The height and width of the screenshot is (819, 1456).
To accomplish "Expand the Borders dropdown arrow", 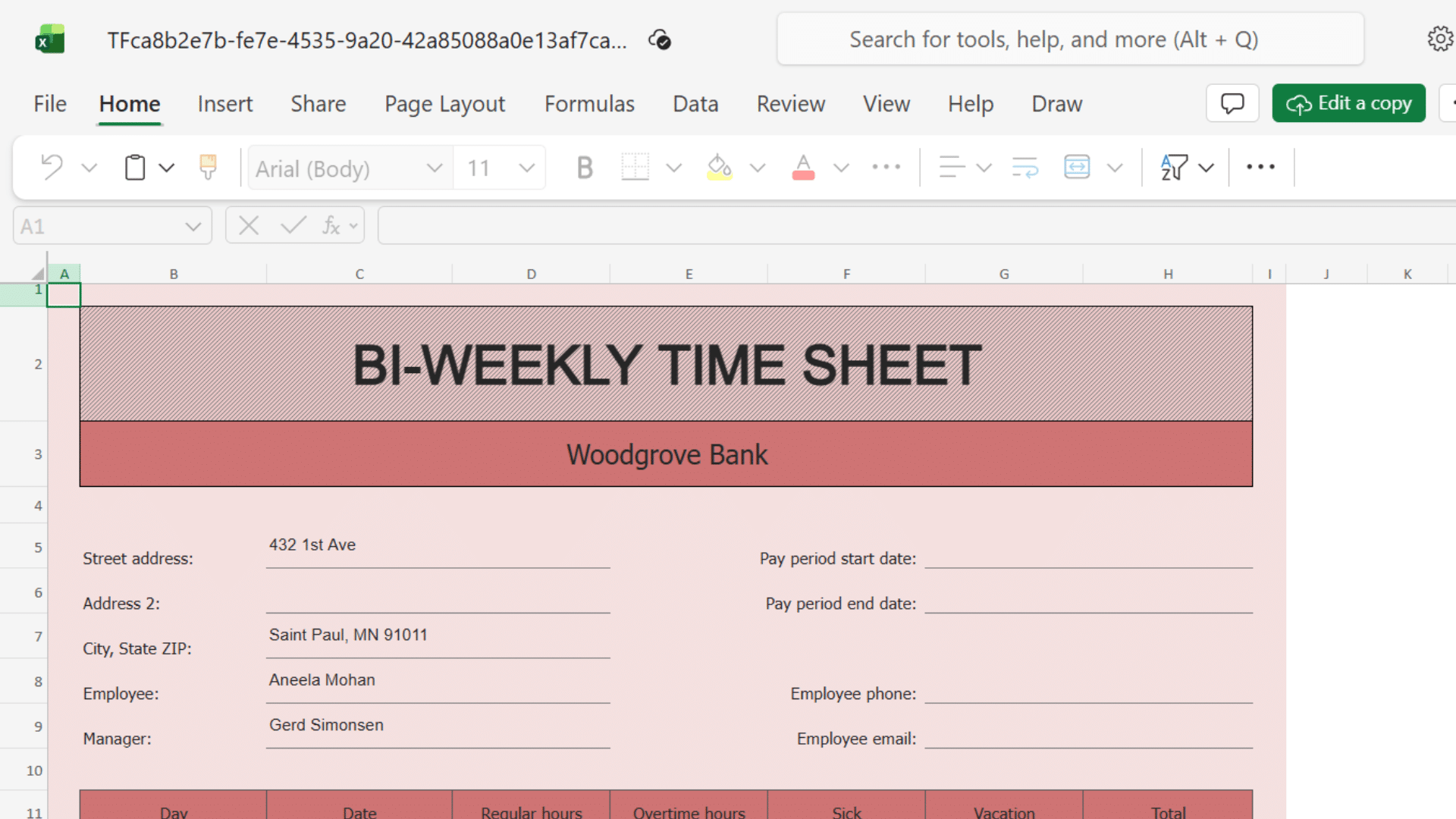I will point(673,168).
